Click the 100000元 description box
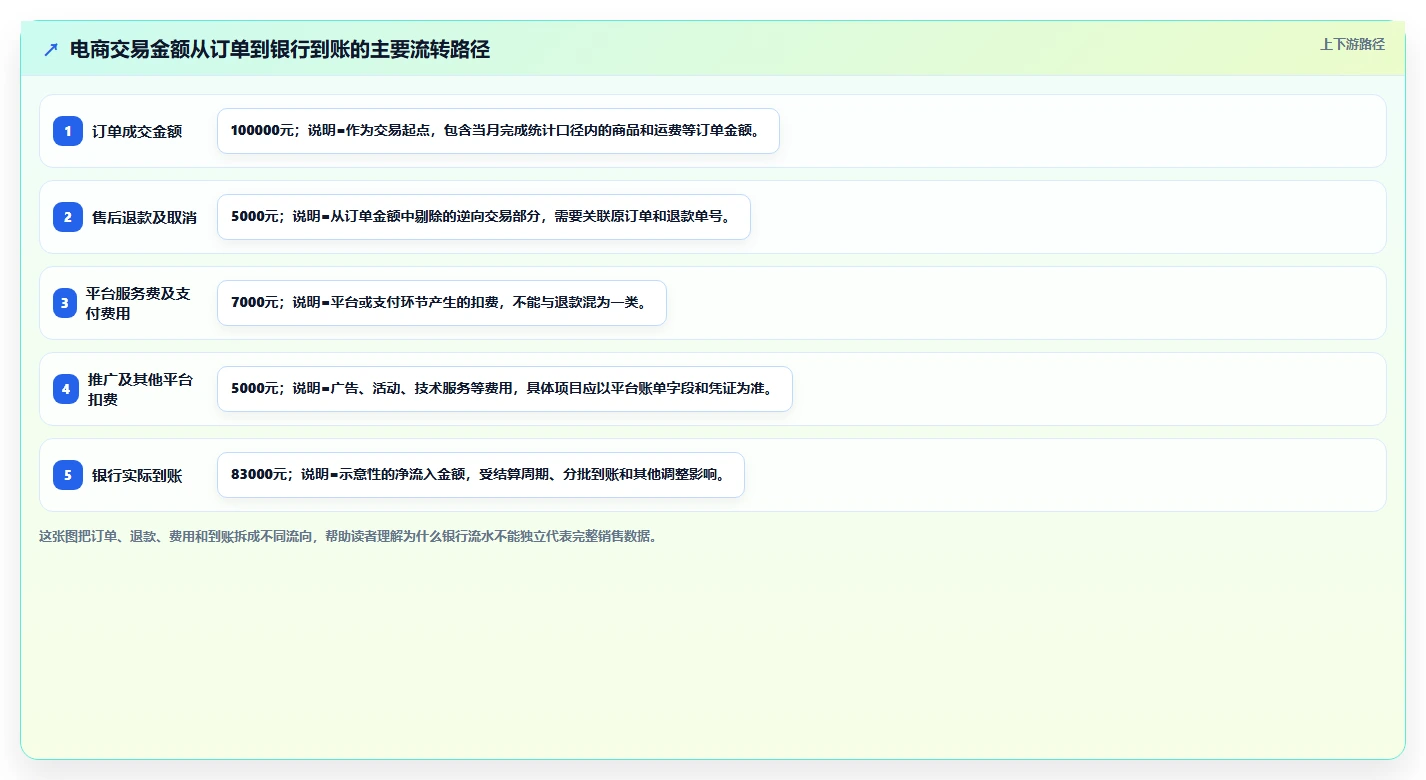Viewport: 1426px width, 780px height. [x=498, y=131]
